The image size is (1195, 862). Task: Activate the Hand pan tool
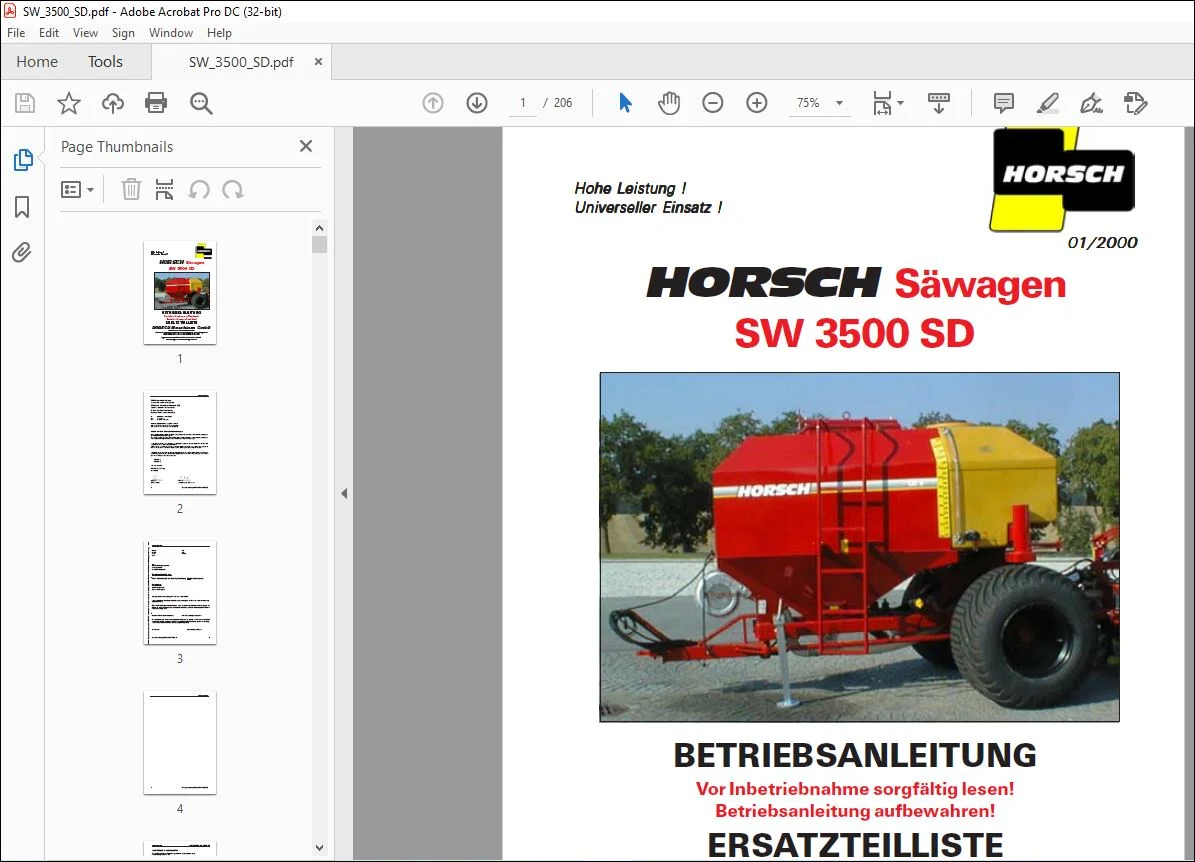(x=669, y=103)
